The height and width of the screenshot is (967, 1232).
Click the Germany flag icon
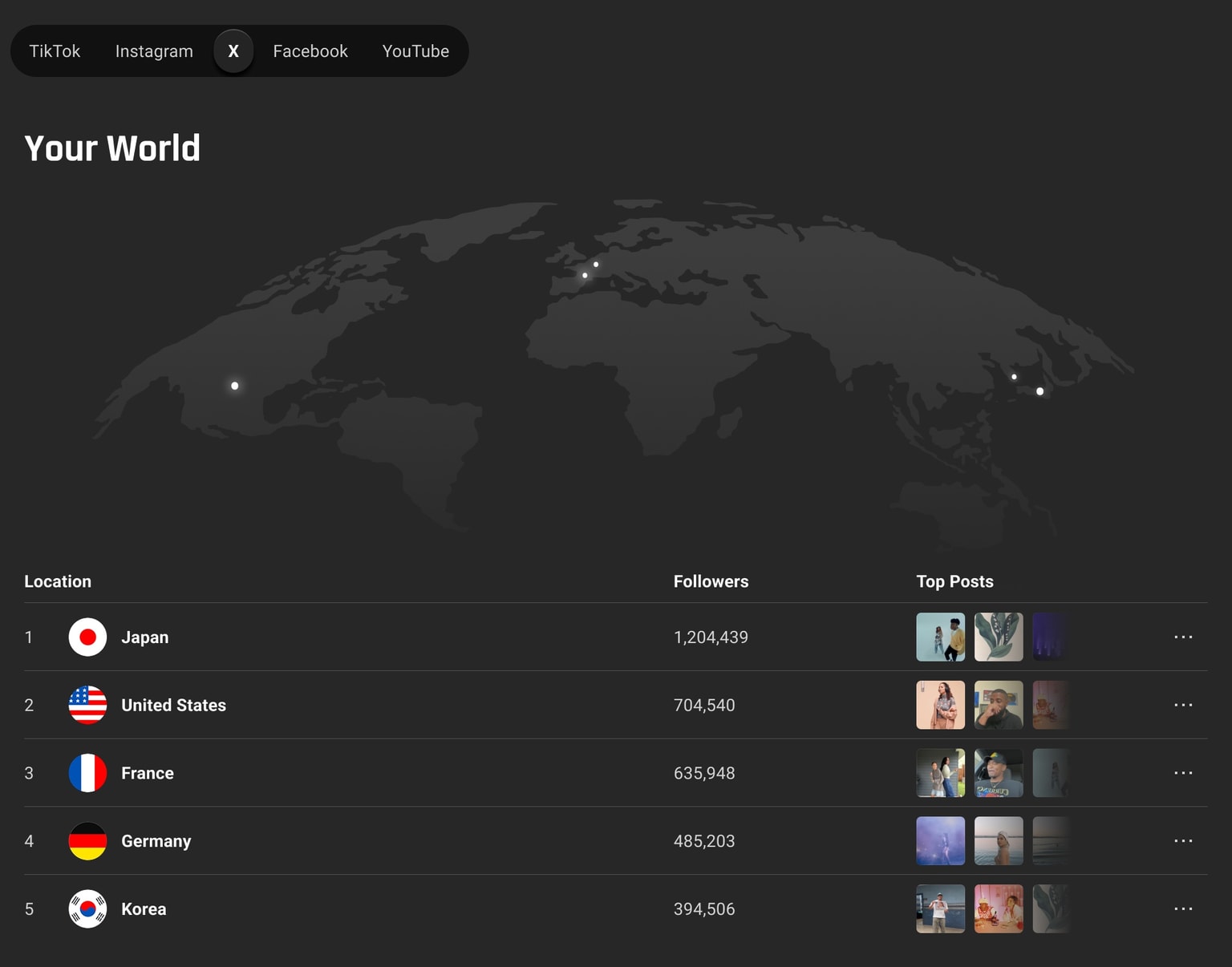87,841
